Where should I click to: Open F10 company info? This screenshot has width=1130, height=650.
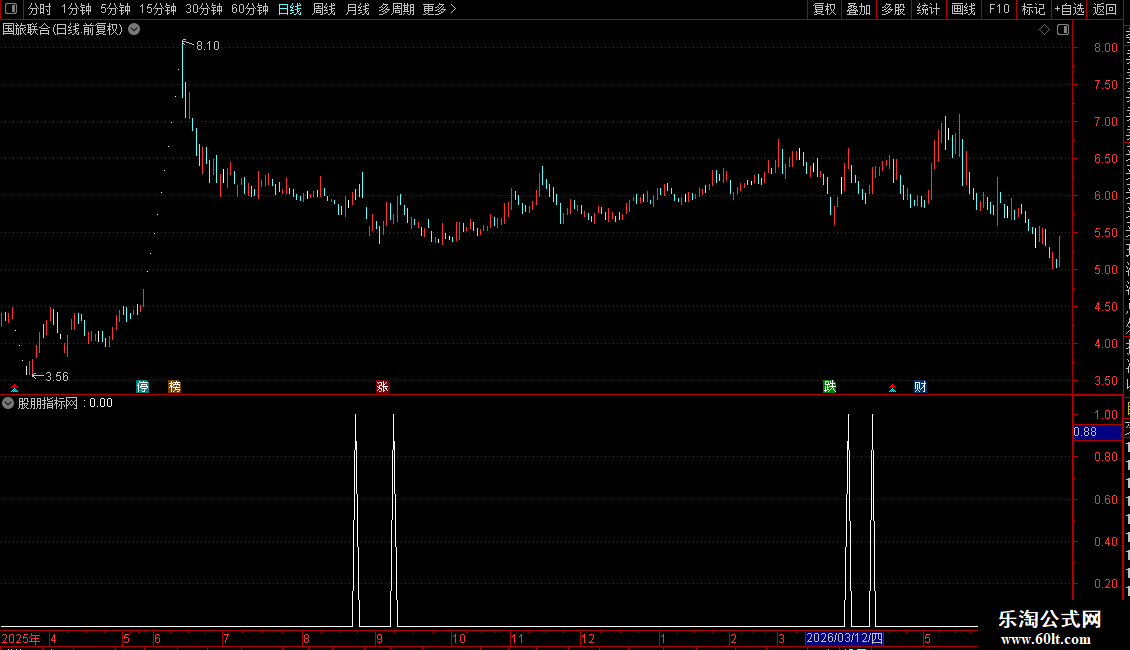tap(999, 9)
